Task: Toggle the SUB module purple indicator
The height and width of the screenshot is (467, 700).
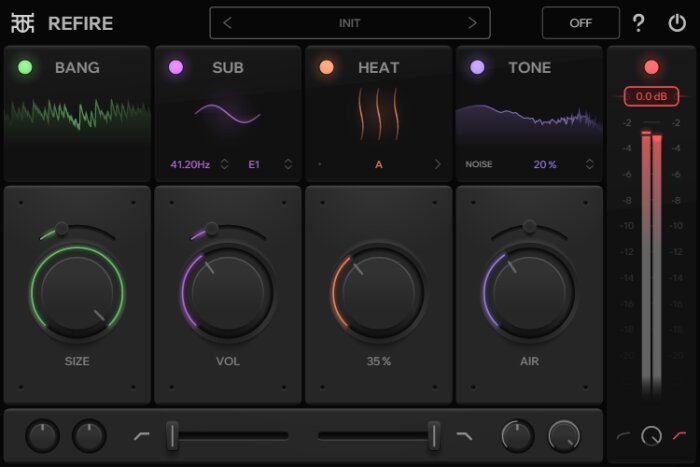Action: click(x=176, y=67)
